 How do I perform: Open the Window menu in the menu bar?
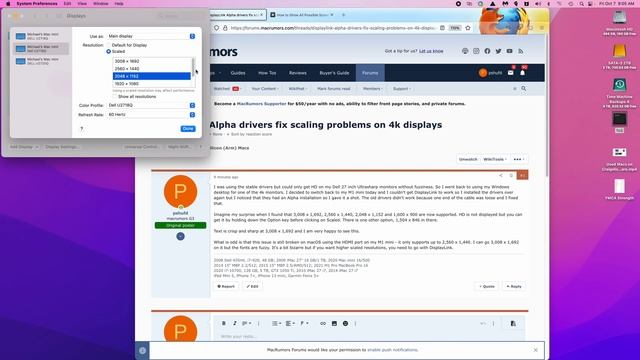100,4
